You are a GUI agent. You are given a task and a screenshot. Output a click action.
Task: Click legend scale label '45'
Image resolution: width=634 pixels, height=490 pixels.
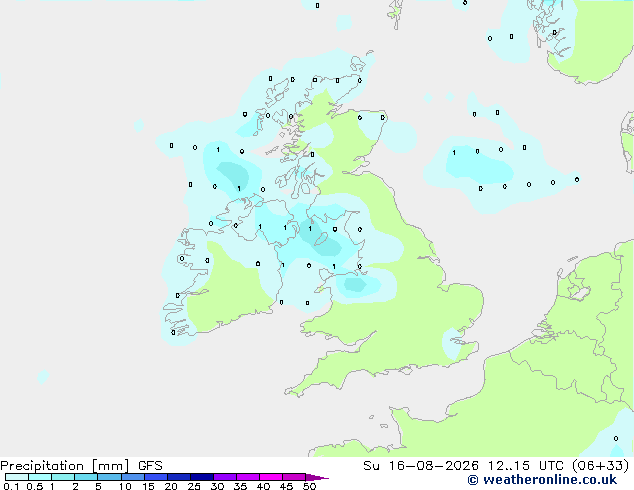(x=286, y=486)
